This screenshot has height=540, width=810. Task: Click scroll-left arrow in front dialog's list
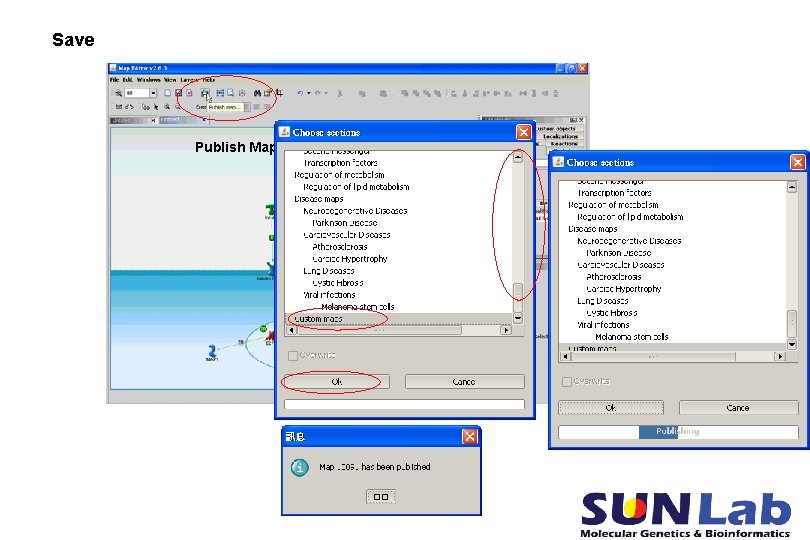(x=292, y=330)
